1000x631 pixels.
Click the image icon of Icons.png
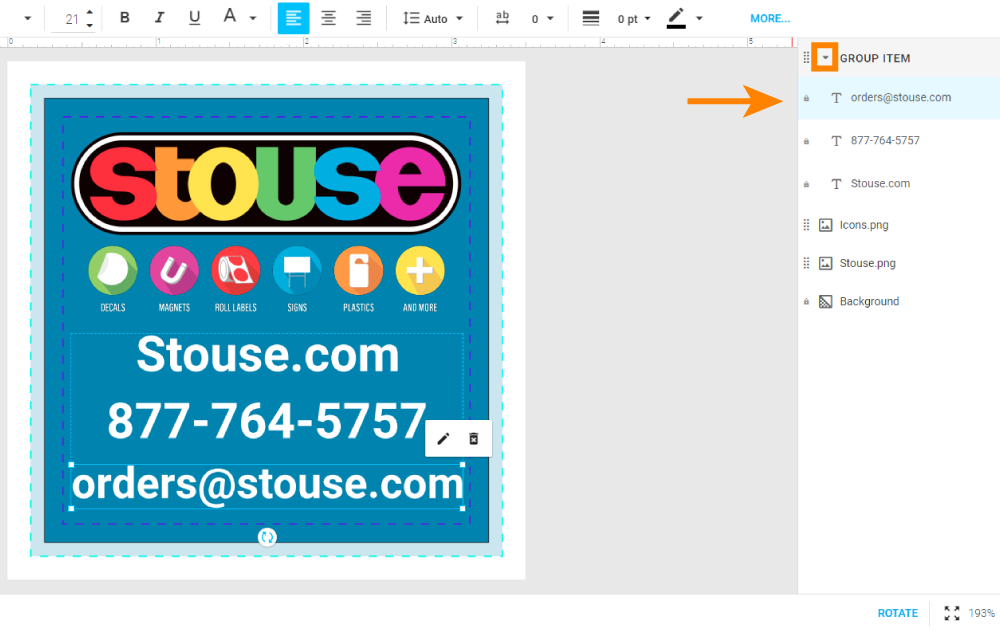[825, 225]
